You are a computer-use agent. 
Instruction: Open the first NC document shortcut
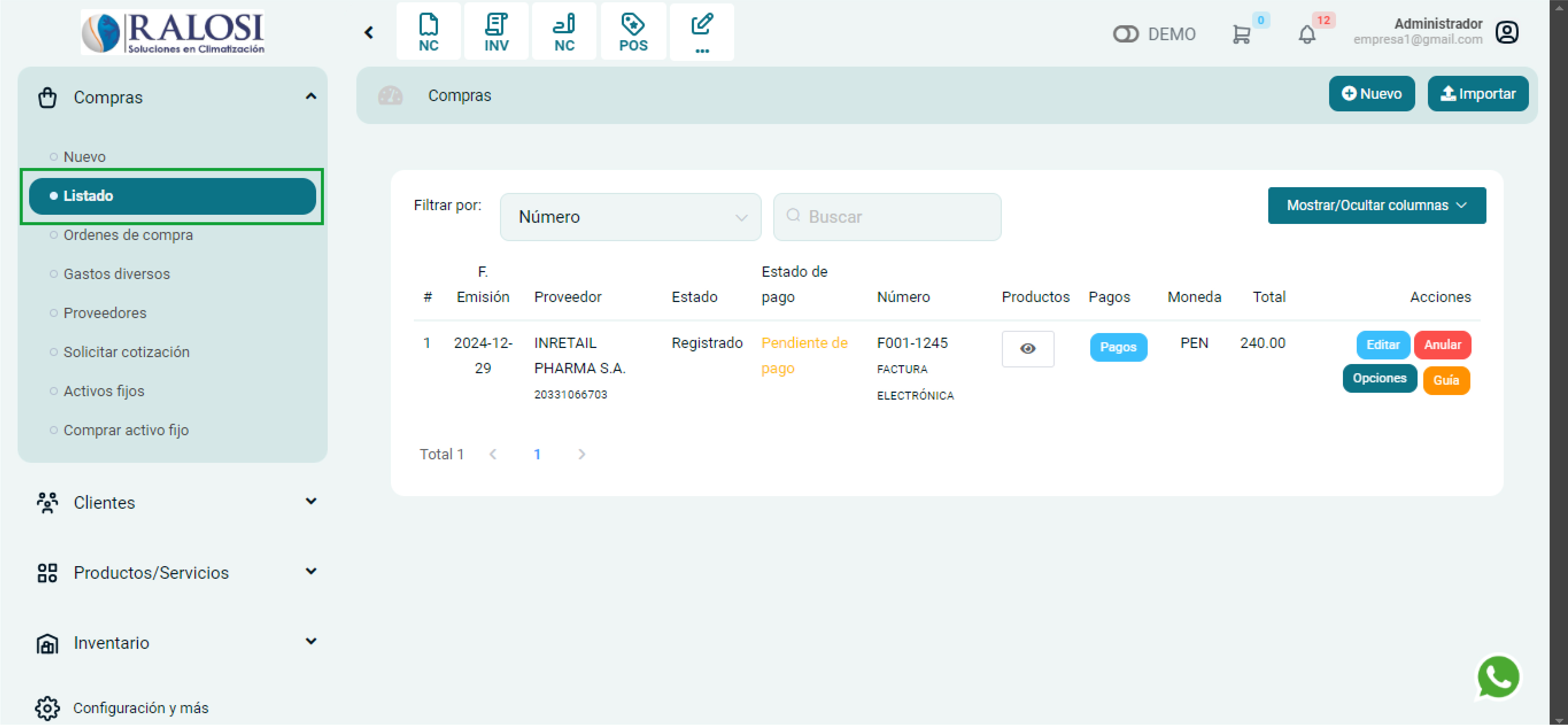[x=428, y=32]
